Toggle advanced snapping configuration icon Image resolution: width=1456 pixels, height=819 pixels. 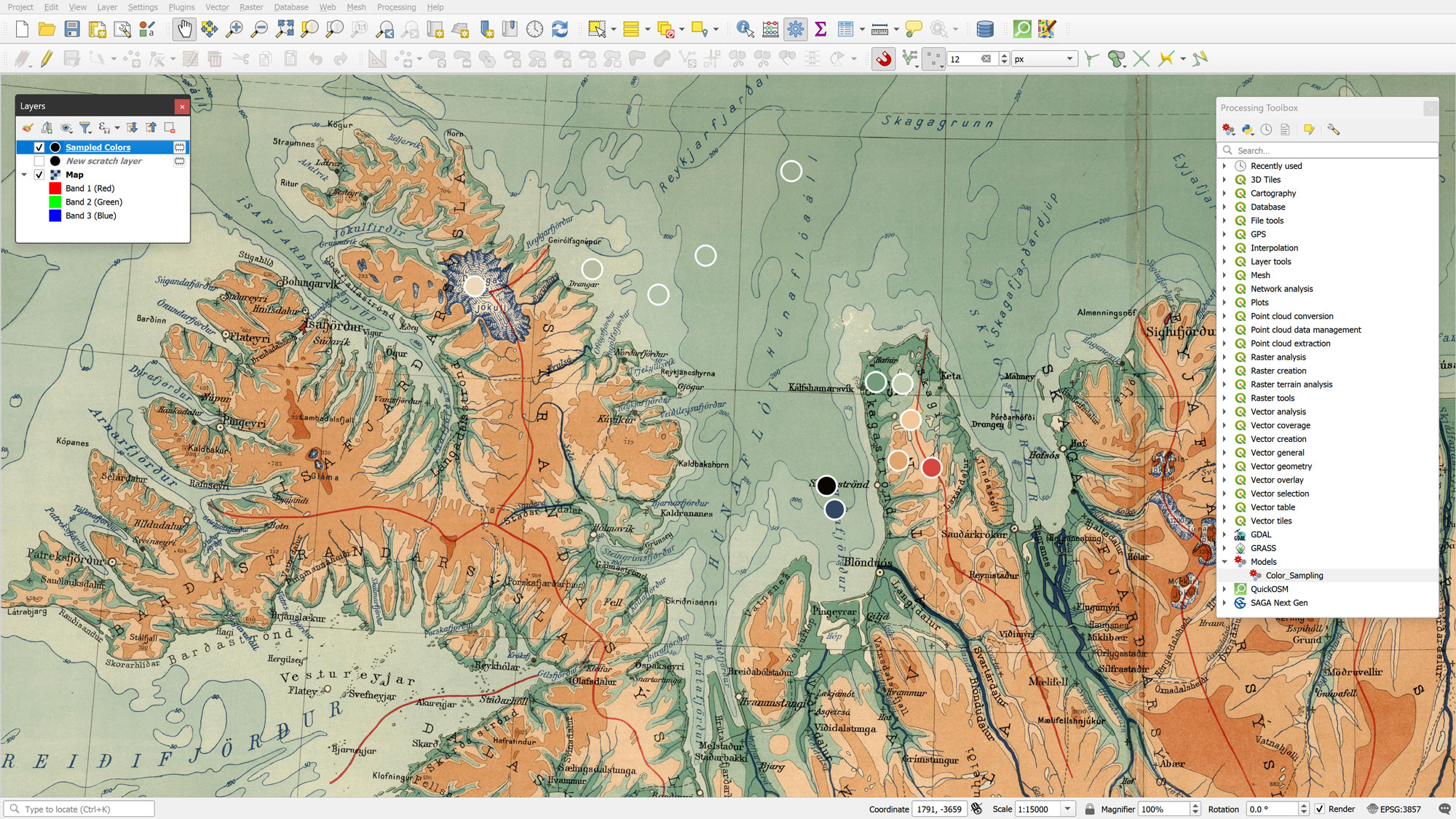click(909, 59)
